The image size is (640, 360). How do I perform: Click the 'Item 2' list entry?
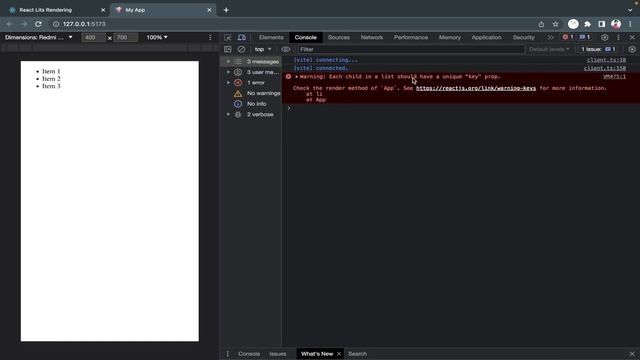[51, 79]
